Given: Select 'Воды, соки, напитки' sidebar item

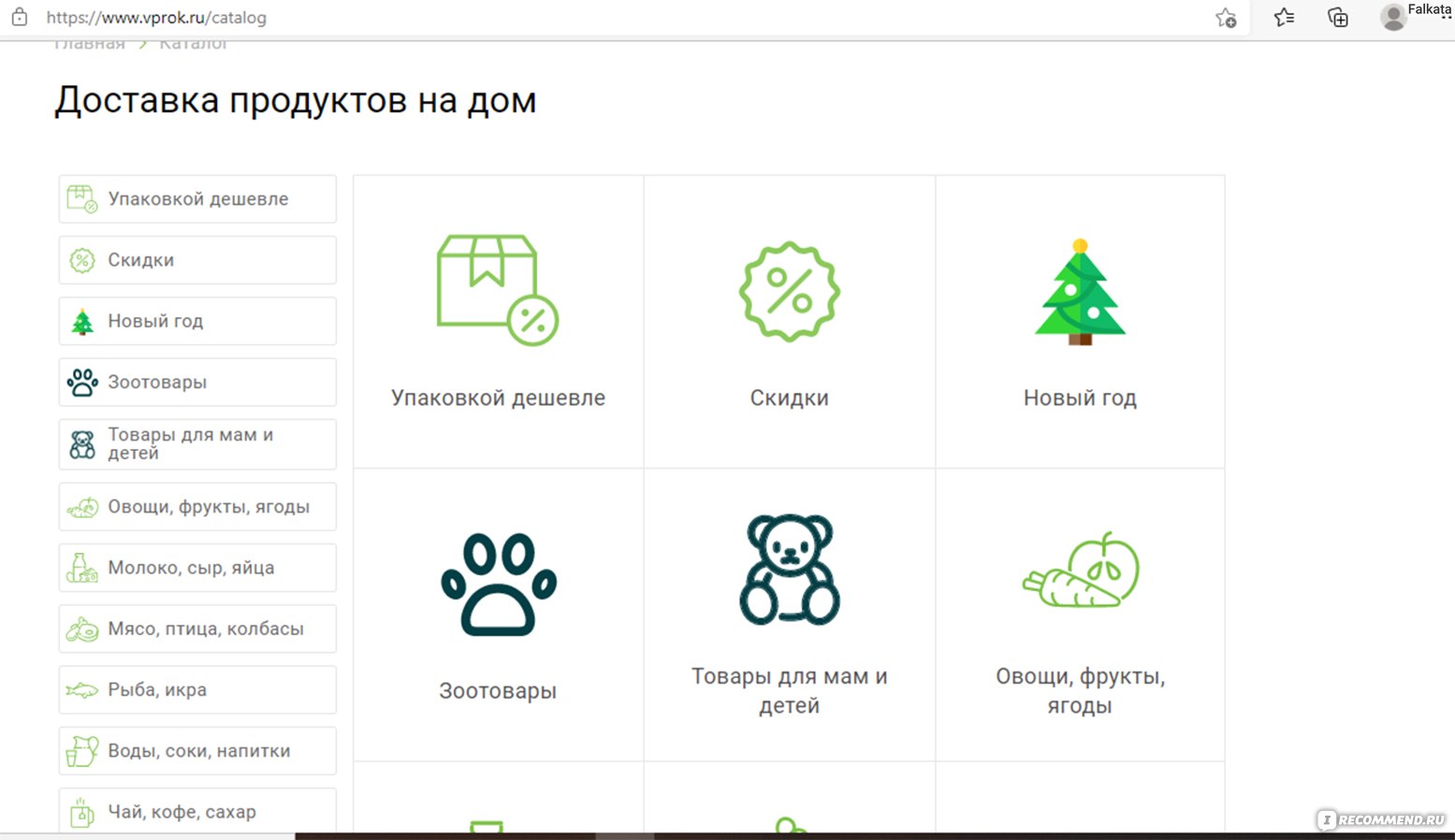Looking at the screenshot, I should [197, 751].
